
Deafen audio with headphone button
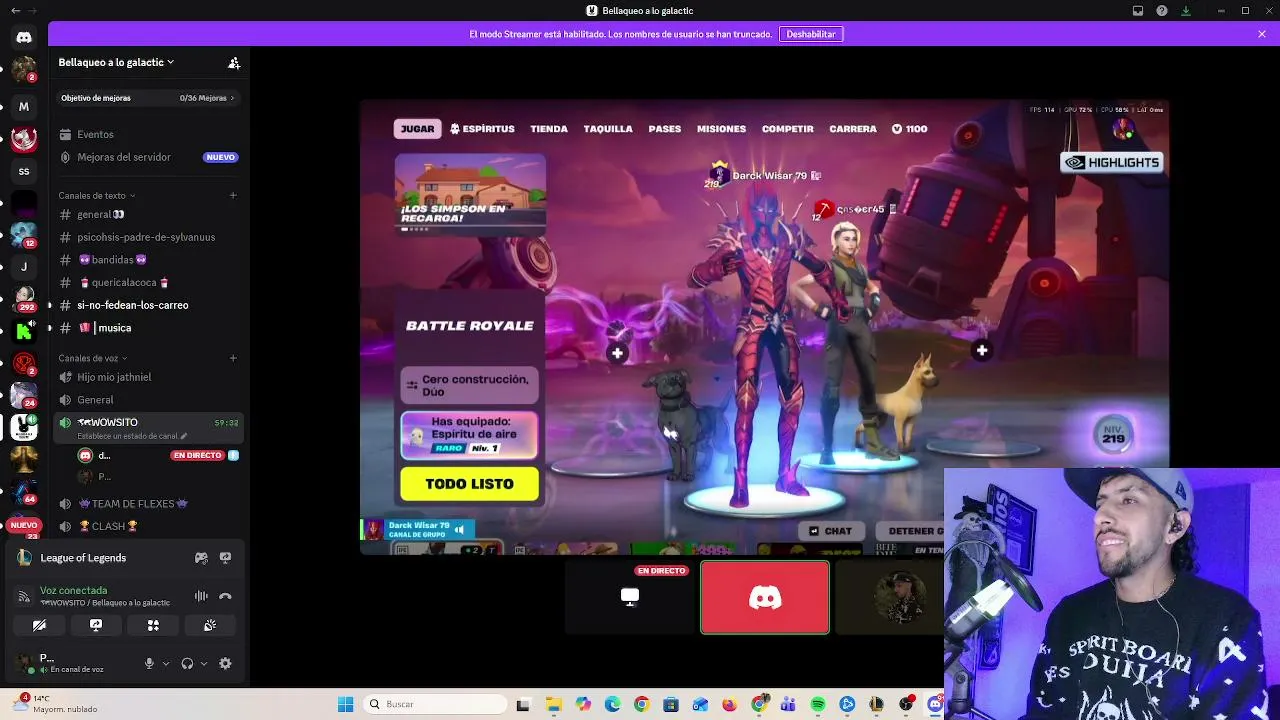(x=187, y=663)
